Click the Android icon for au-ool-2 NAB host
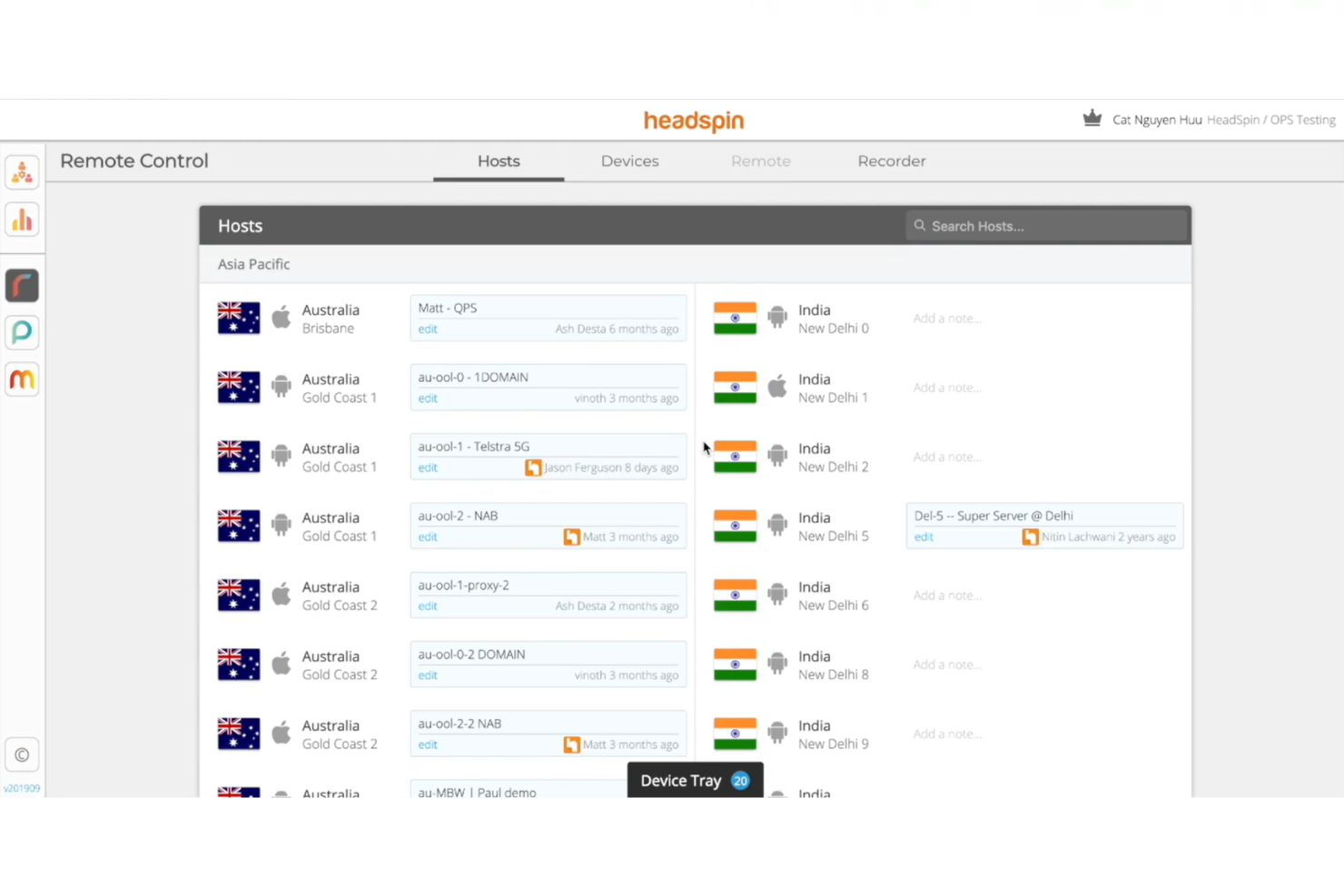Image resolution: width=1344 pixels, height=896 pixels. (x=282, y=525)
